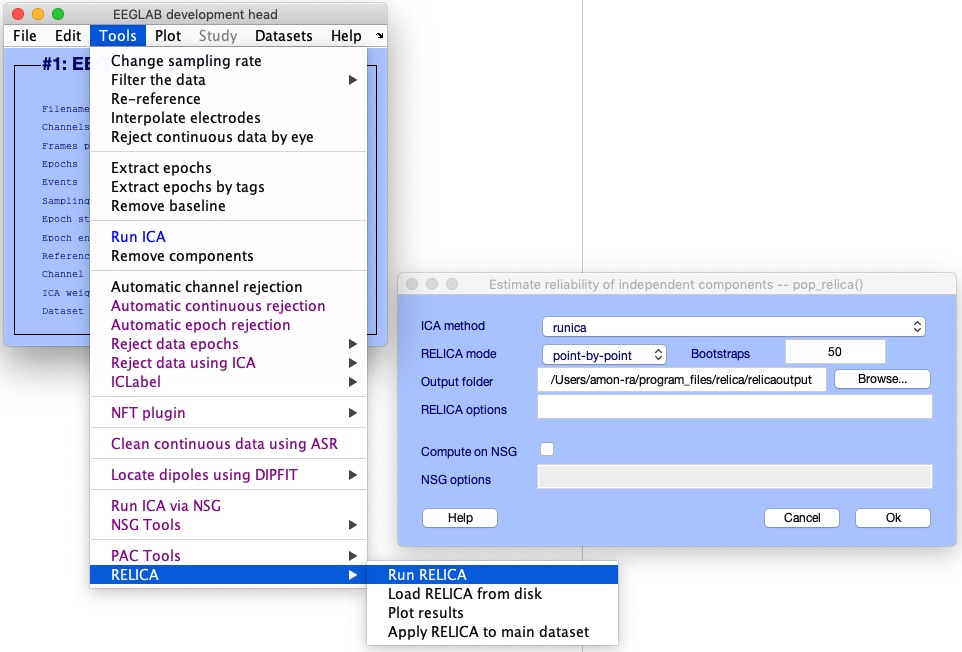
Task: Click the Bootstraps number field
Action: pos(835,352)
